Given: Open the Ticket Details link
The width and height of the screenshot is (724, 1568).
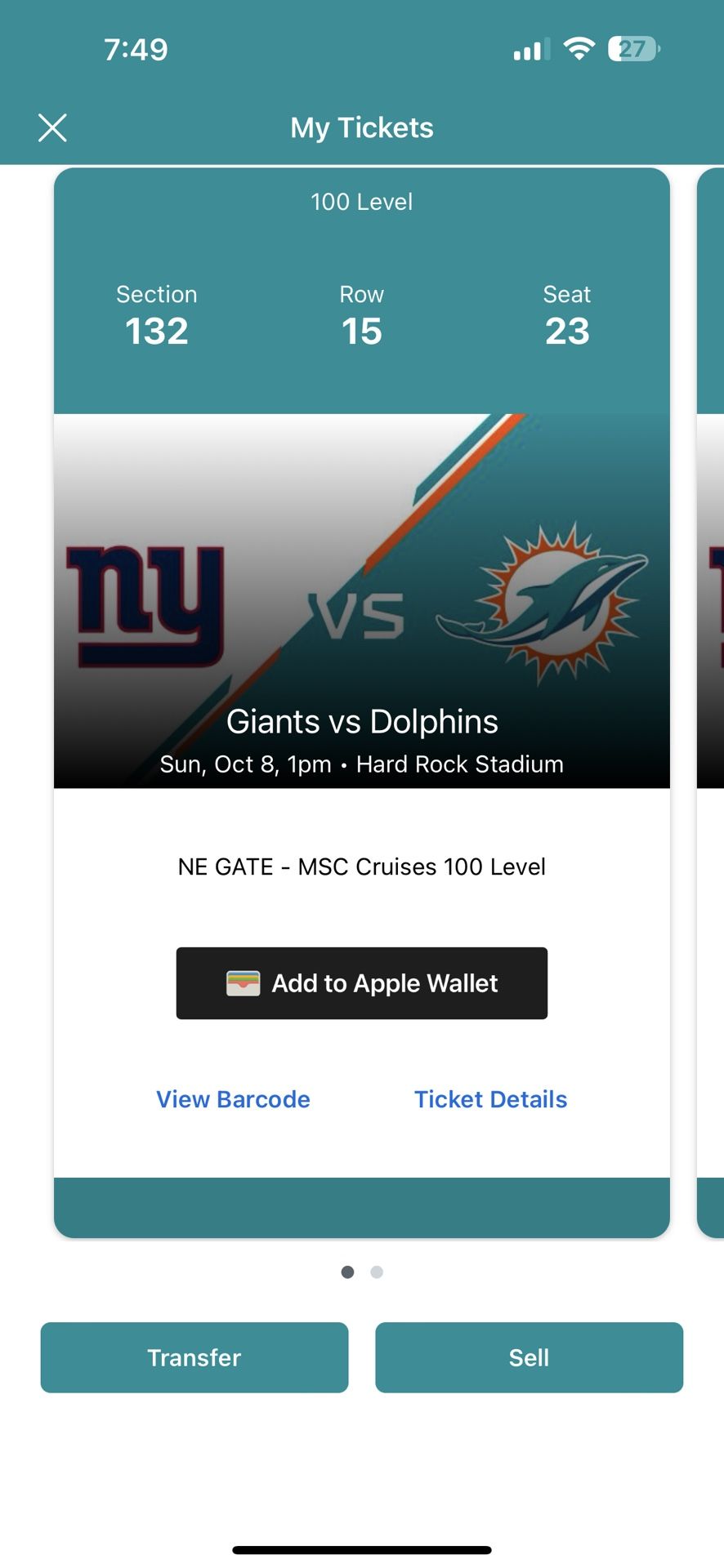Looking at the screenshot, I should [490, 1099].
